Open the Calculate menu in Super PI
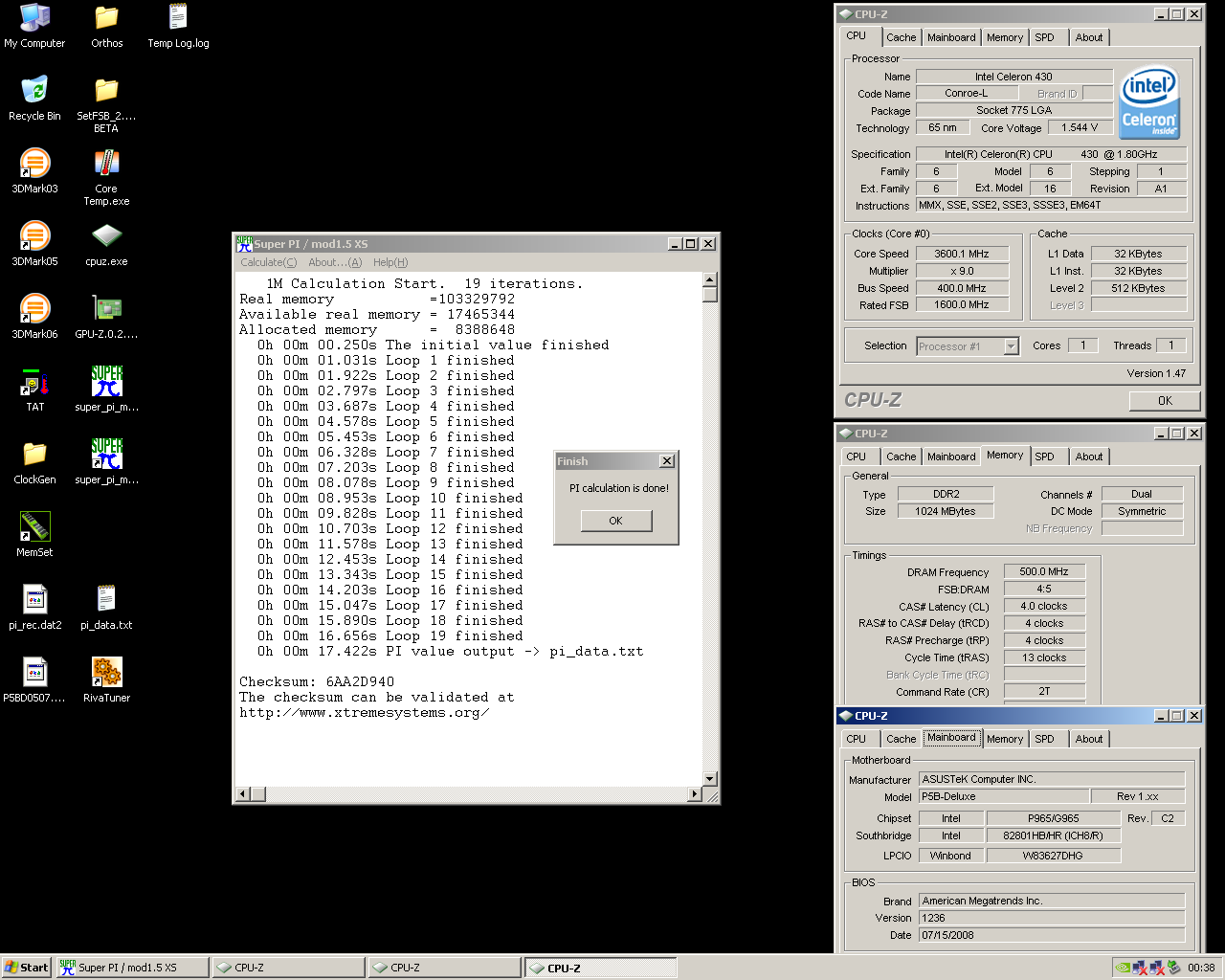 click(x=268, y=262)
